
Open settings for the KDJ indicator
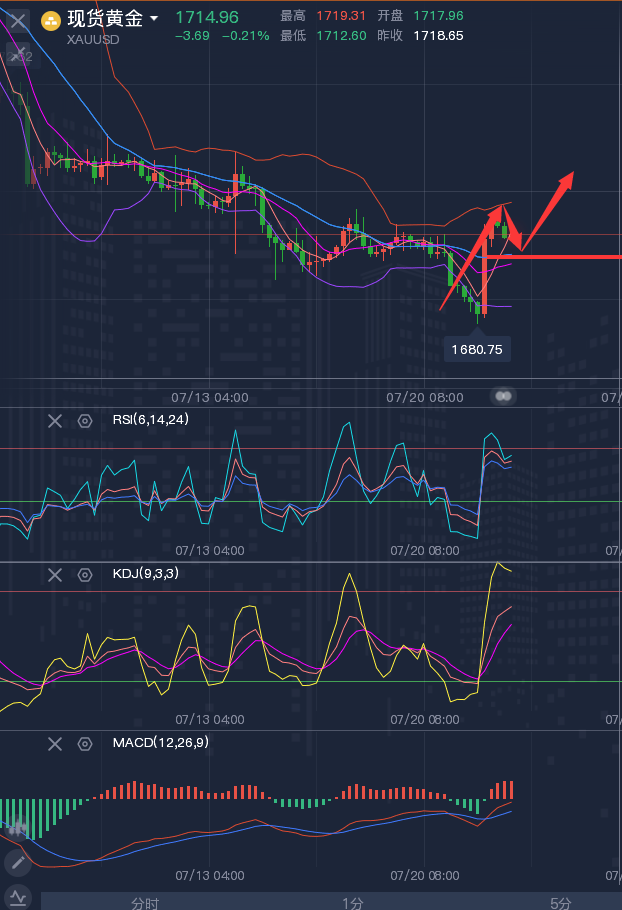coord(85,575)
